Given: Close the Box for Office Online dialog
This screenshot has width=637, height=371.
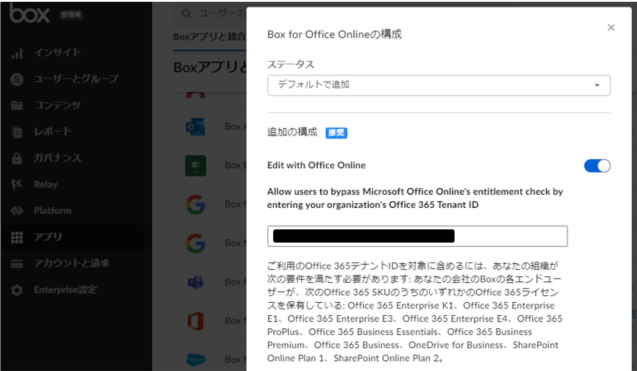Looking at the screenshot, I should click(x=611, y=27).
